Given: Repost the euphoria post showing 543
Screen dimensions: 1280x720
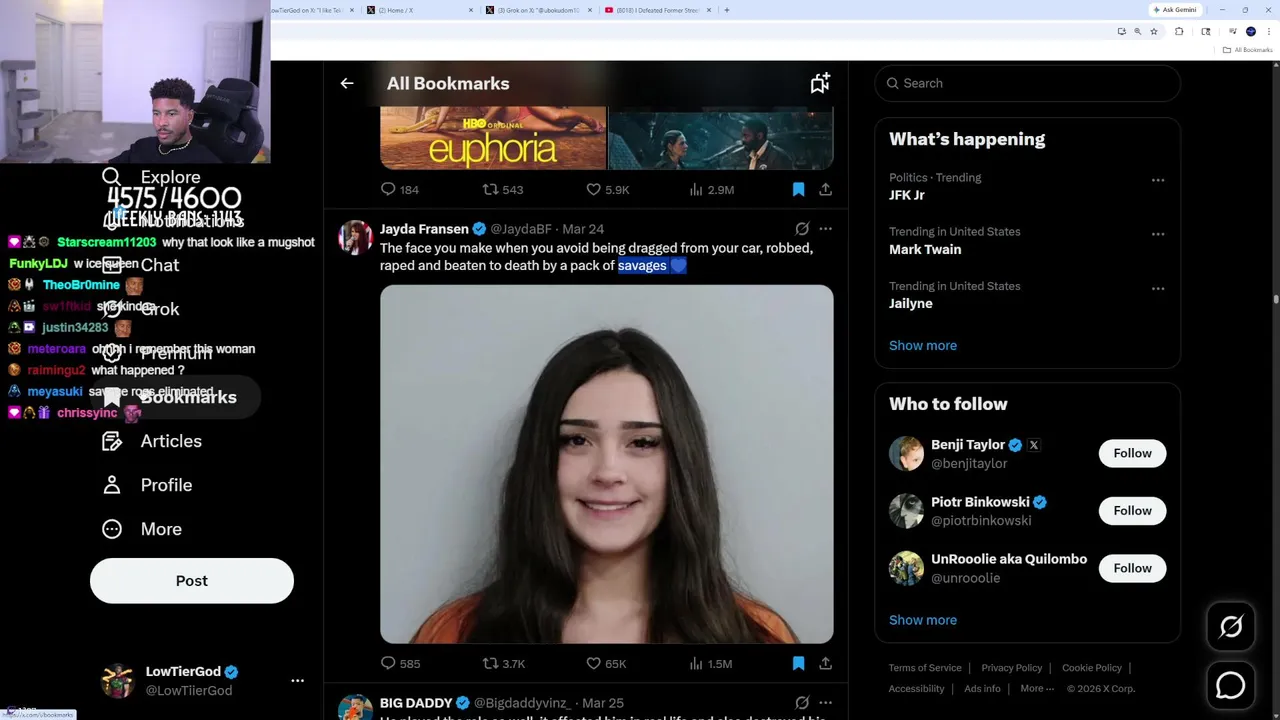Looking at the screenshot, I should tap(503, 189).
